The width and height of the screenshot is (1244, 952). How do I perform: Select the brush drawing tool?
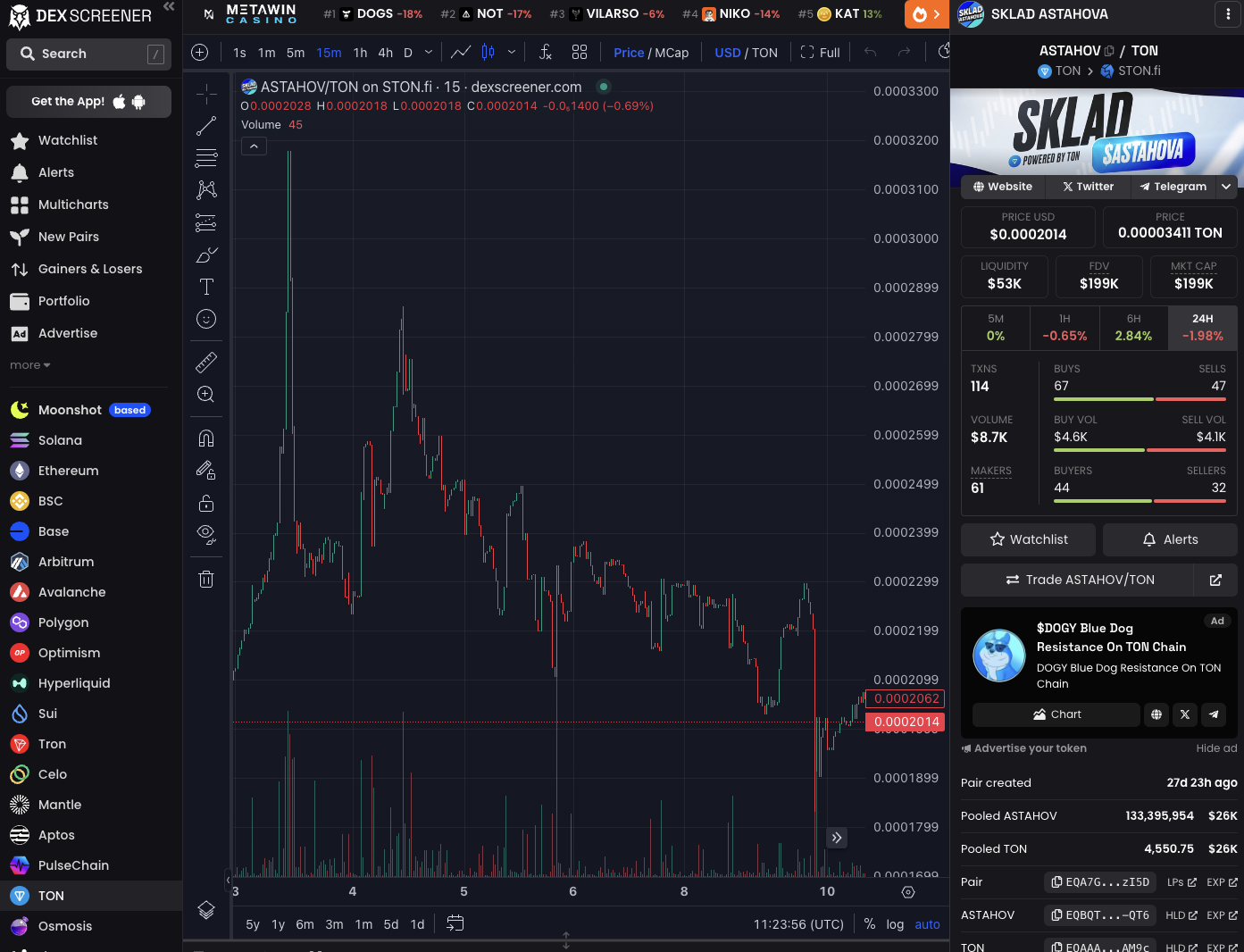pos(206,255)
